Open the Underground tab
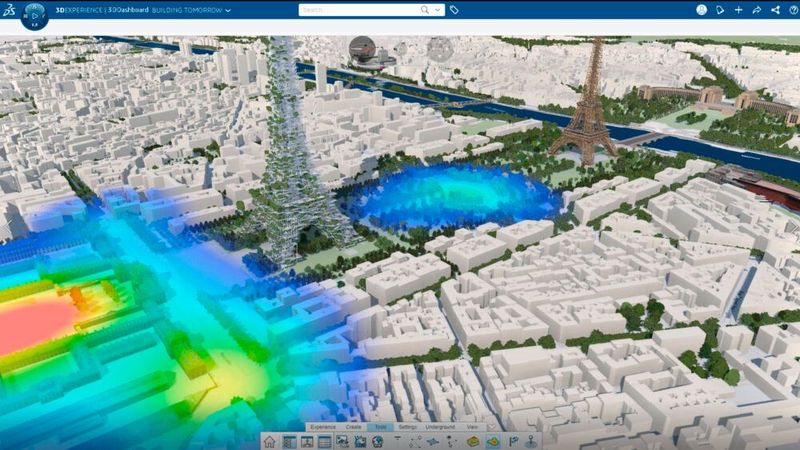The image size is (800, 450). (440, 427)
